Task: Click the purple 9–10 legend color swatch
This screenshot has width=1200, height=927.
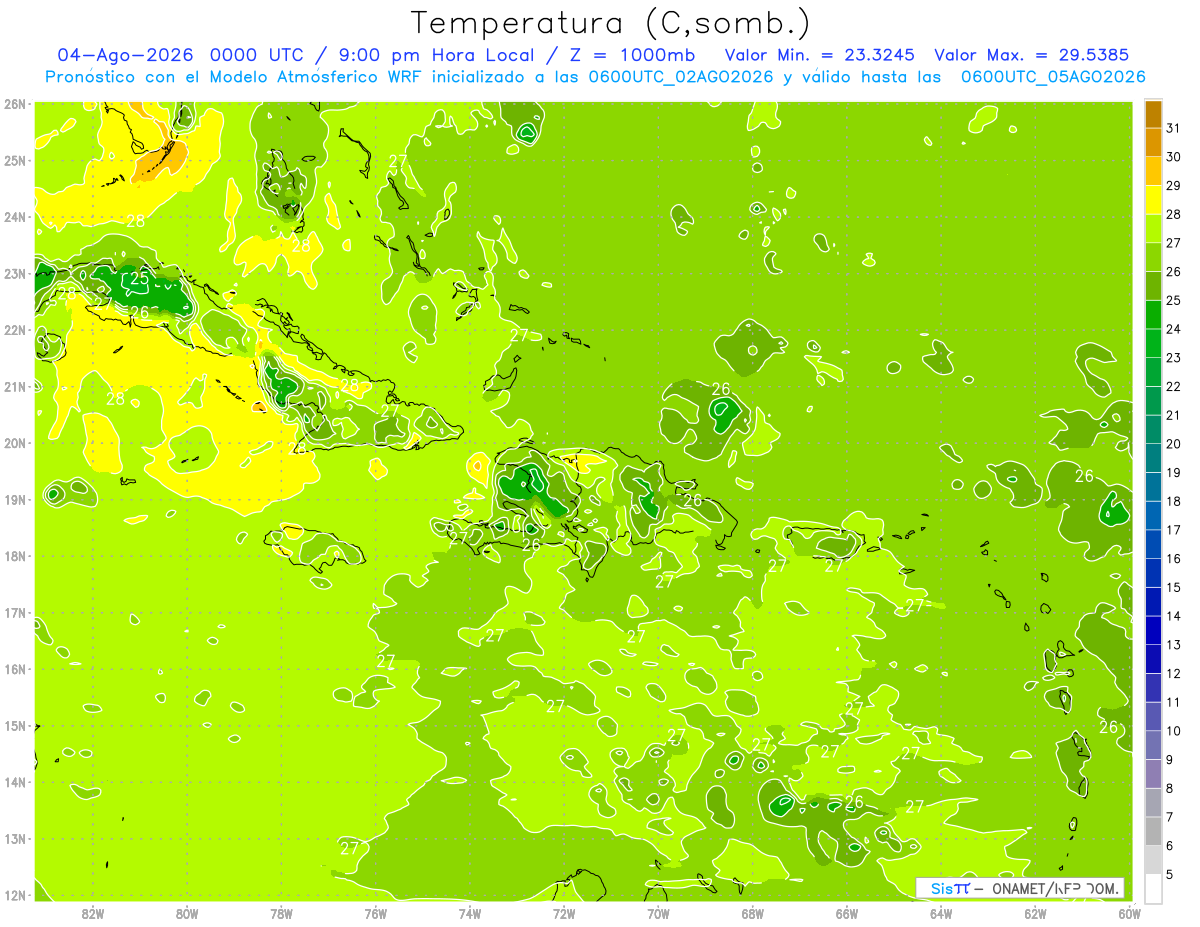Action: pos(1153,745)
